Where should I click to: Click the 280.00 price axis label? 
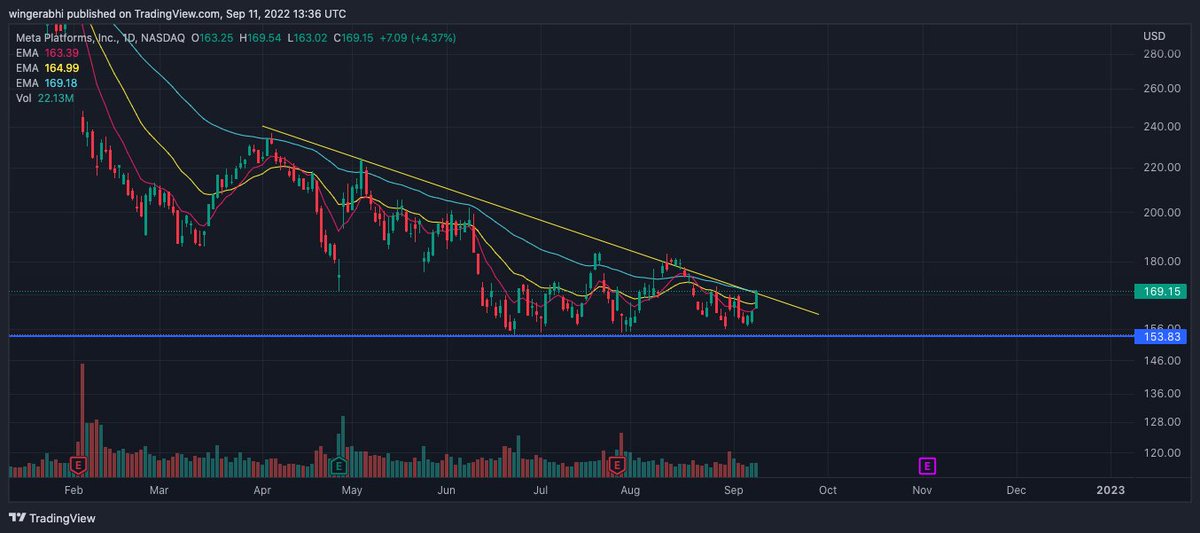1160,54
